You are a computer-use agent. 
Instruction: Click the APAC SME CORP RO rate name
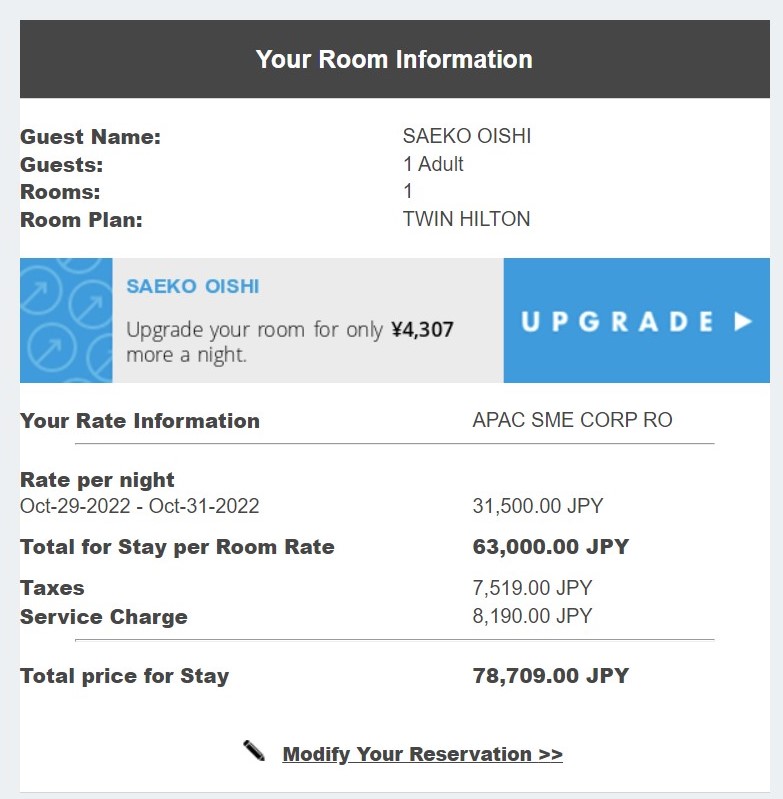tap(572, 420)
